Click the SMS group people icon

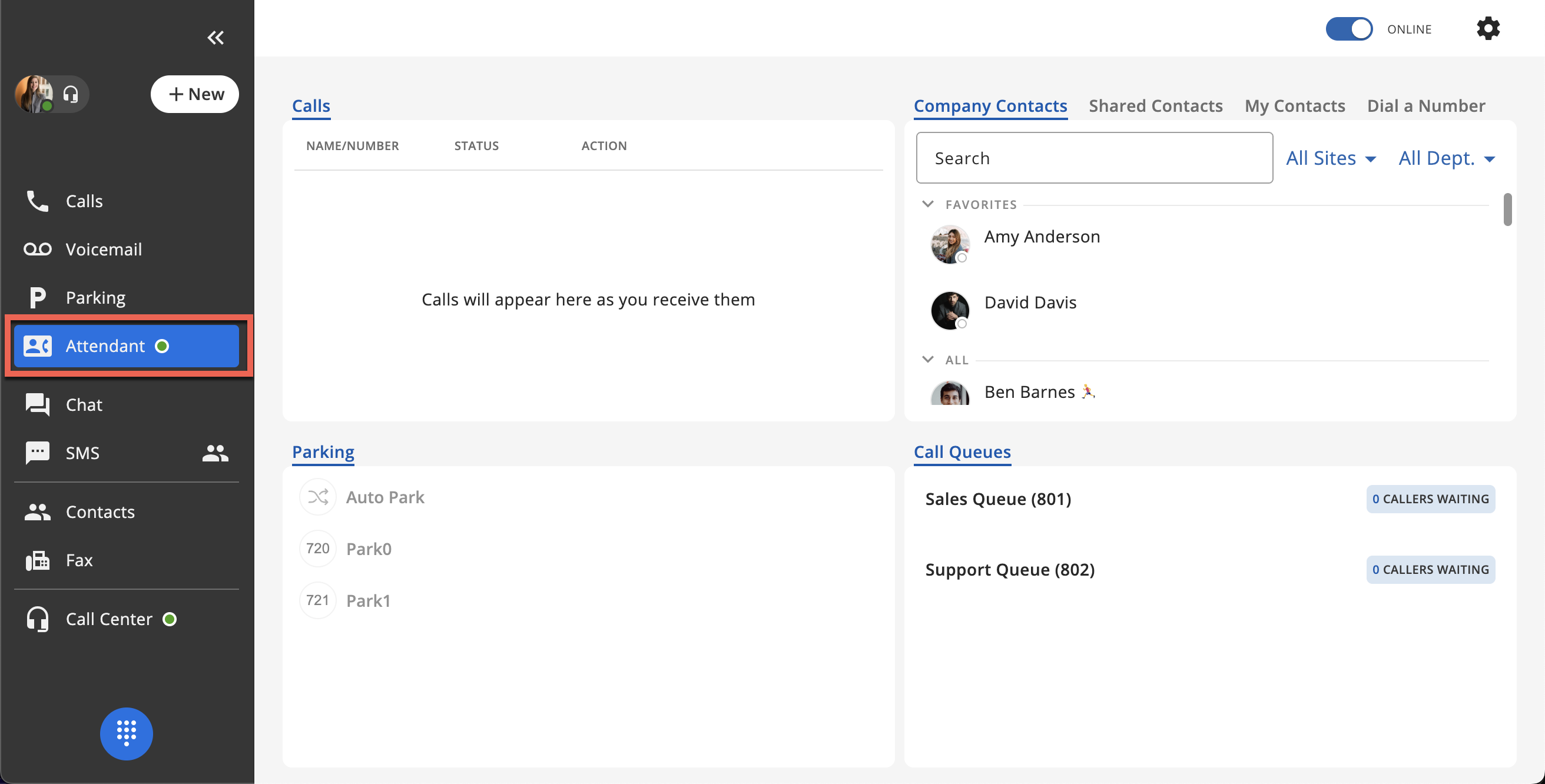click(215, 453)
